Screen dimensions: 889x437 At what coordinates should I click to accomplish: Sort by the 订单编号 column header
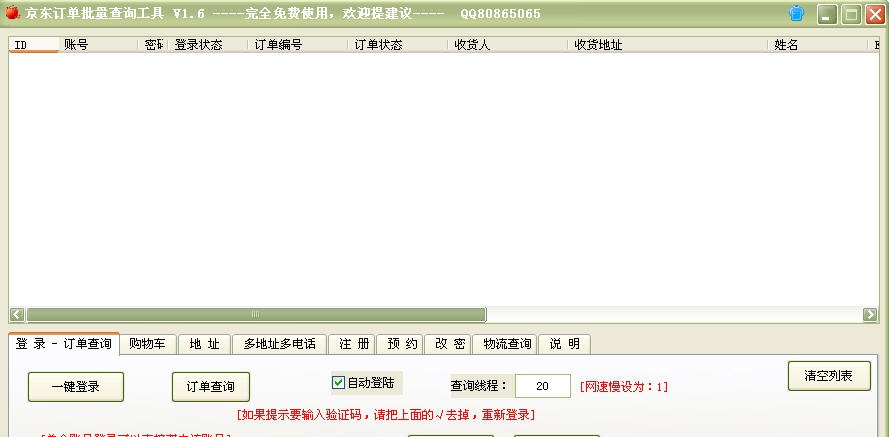click(x=298, y=45)
